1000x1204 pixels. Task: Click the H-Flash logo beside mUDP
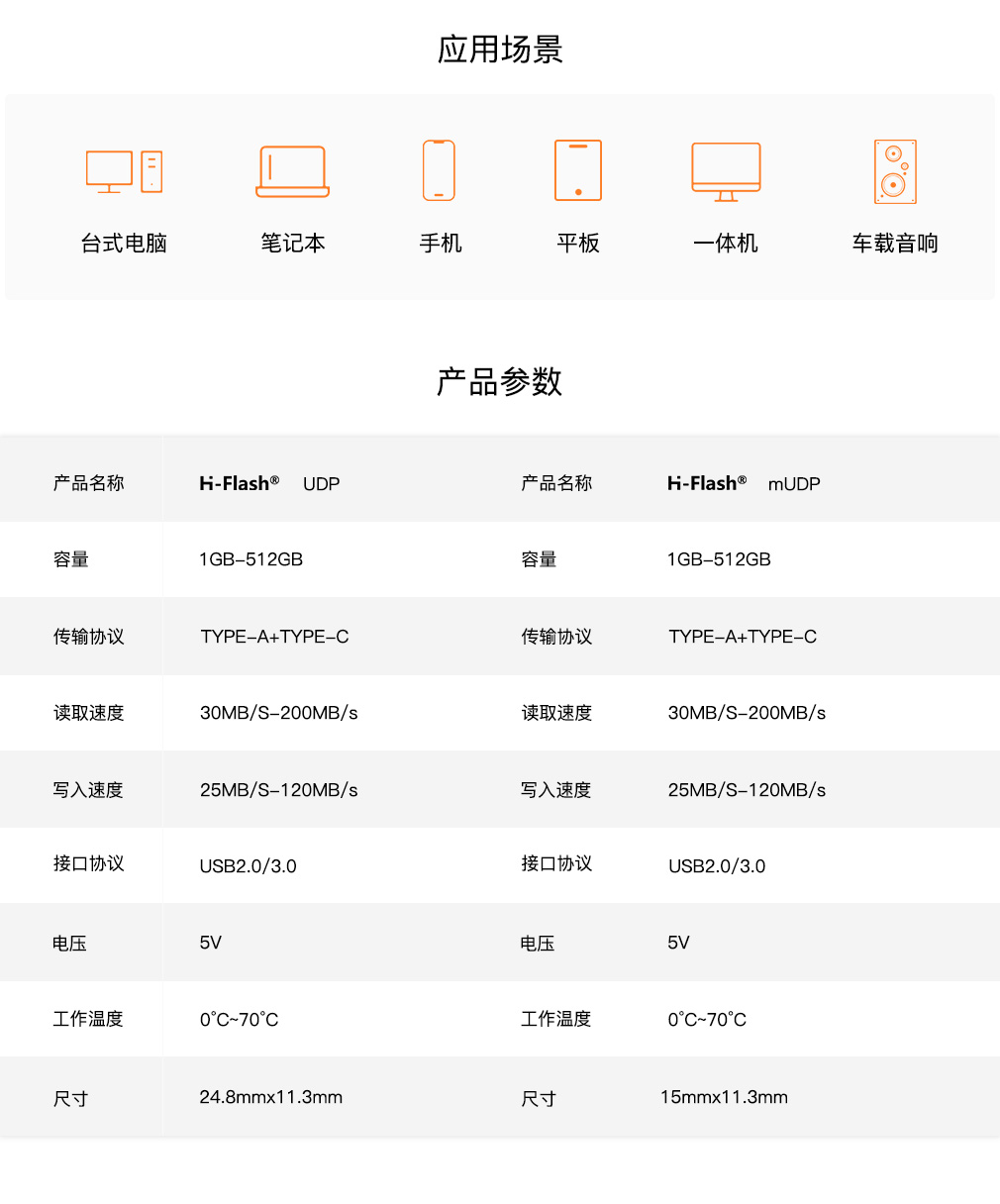[707, 483]
